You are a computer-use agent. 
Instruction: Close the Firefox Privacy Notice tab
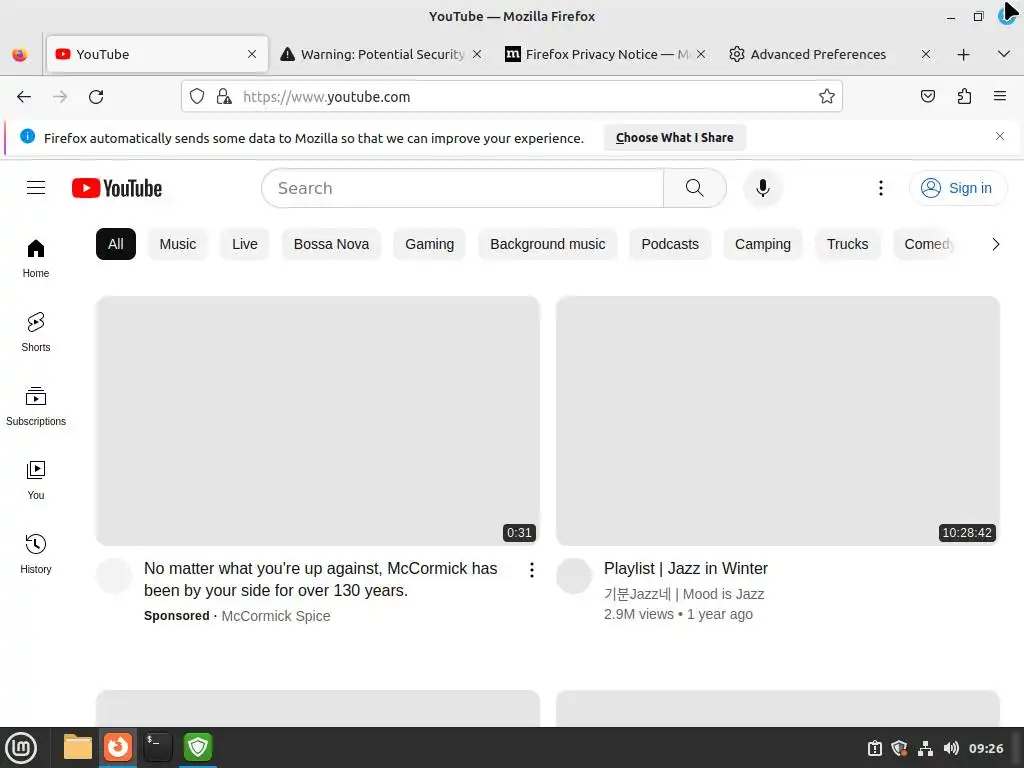tap(701, 54)
